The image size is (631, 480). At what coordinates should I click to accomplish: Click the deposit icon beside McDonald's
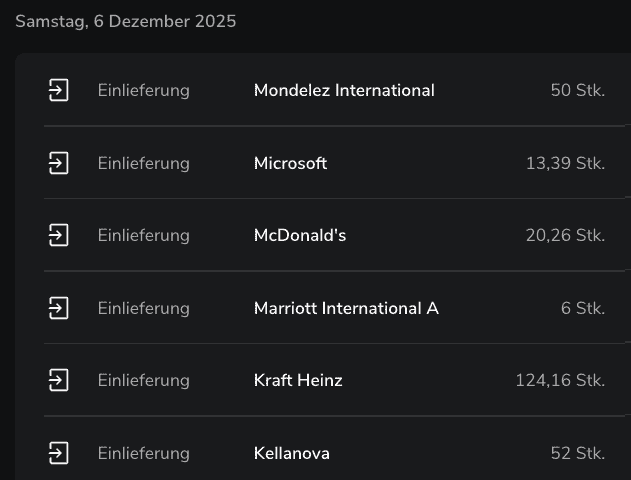59,235
